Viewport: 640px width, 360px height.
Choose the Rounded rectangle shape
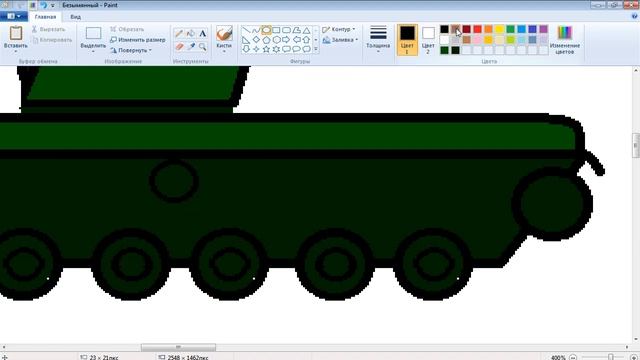286,30
